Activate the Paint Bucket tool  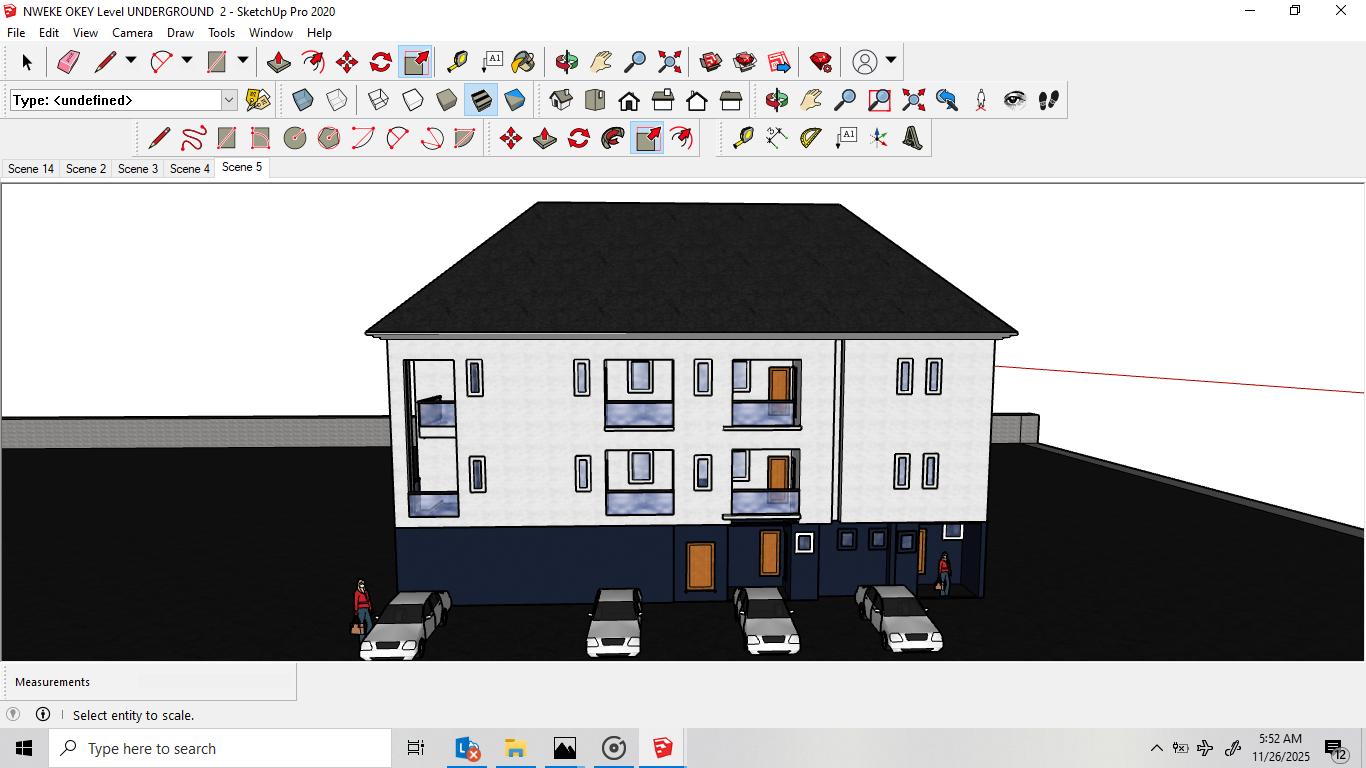pyautogui.click(x=523, y=62)
